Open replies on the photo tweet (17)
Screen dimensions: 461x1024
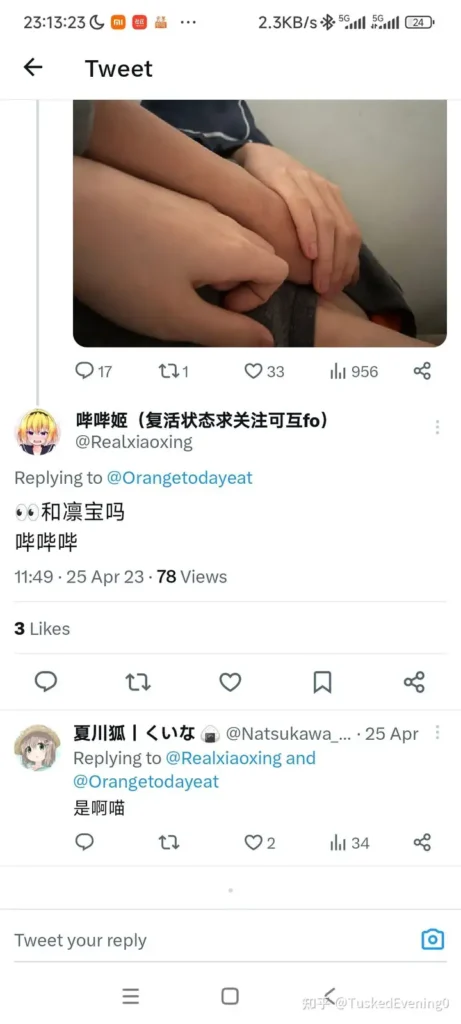[93, 372]
